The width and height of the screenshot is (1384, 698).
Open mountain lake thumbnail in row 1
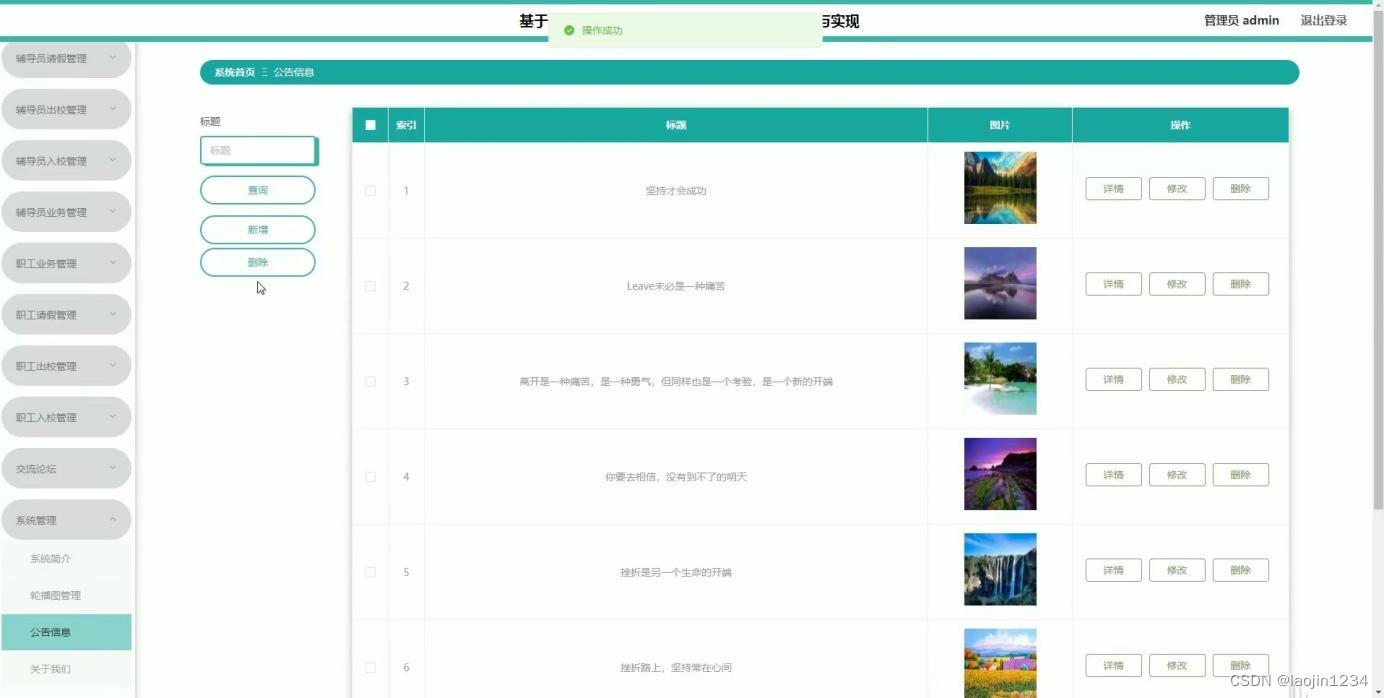tap(1000, 188)
